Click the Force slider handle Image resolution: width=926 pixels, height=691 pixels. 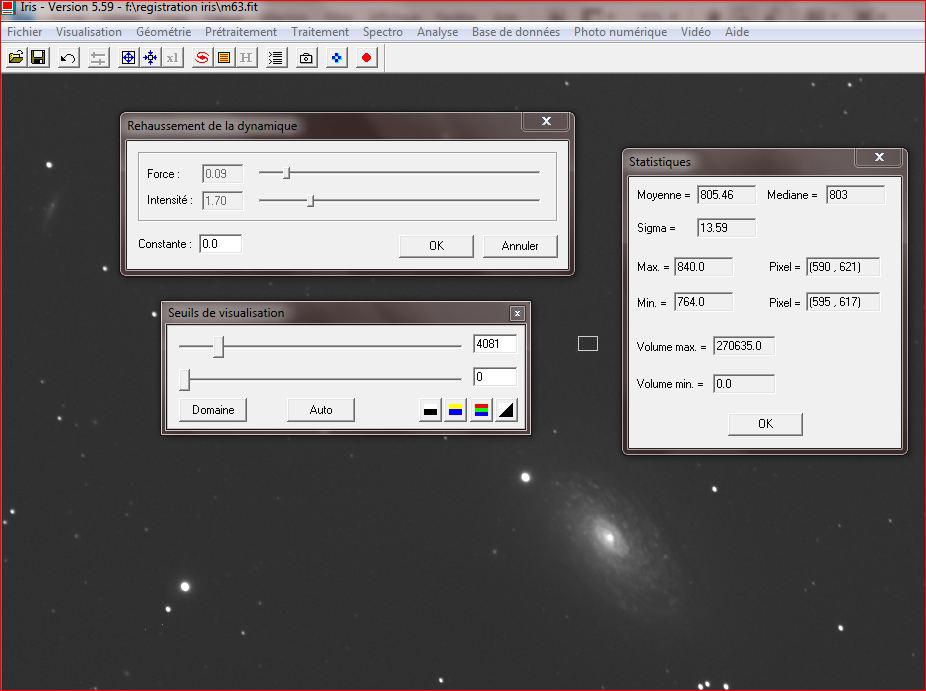click(286, 172)
